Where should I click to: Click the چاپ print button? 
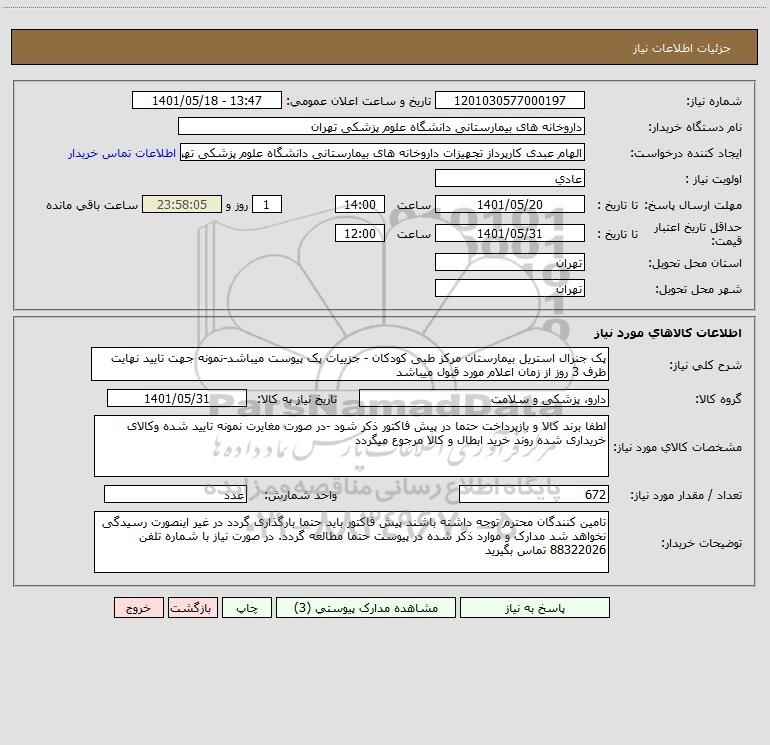[x=247, y=607]
